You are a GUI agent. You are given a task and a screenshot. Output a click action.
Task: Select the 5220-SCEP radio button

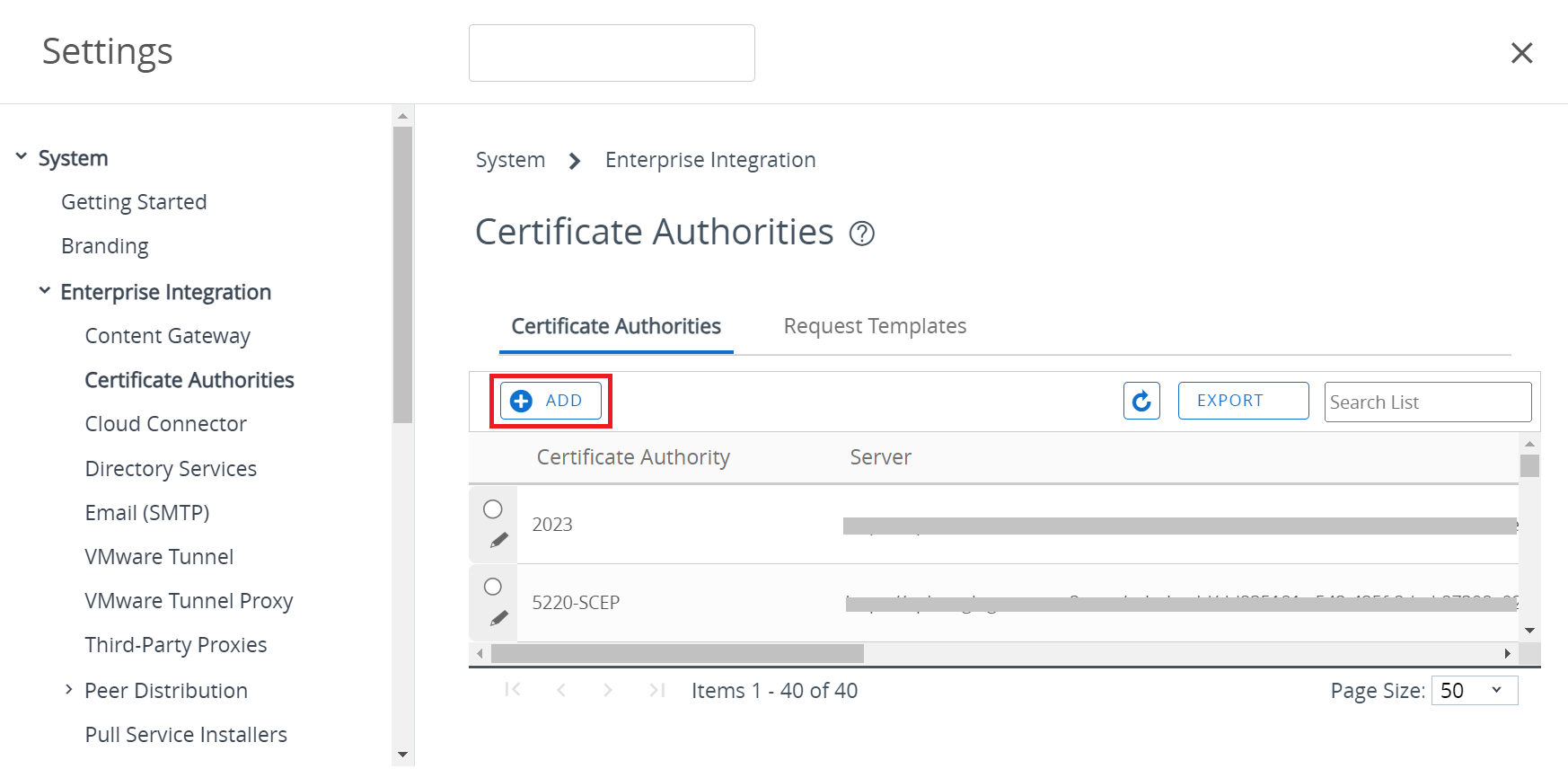coord(493,587)
